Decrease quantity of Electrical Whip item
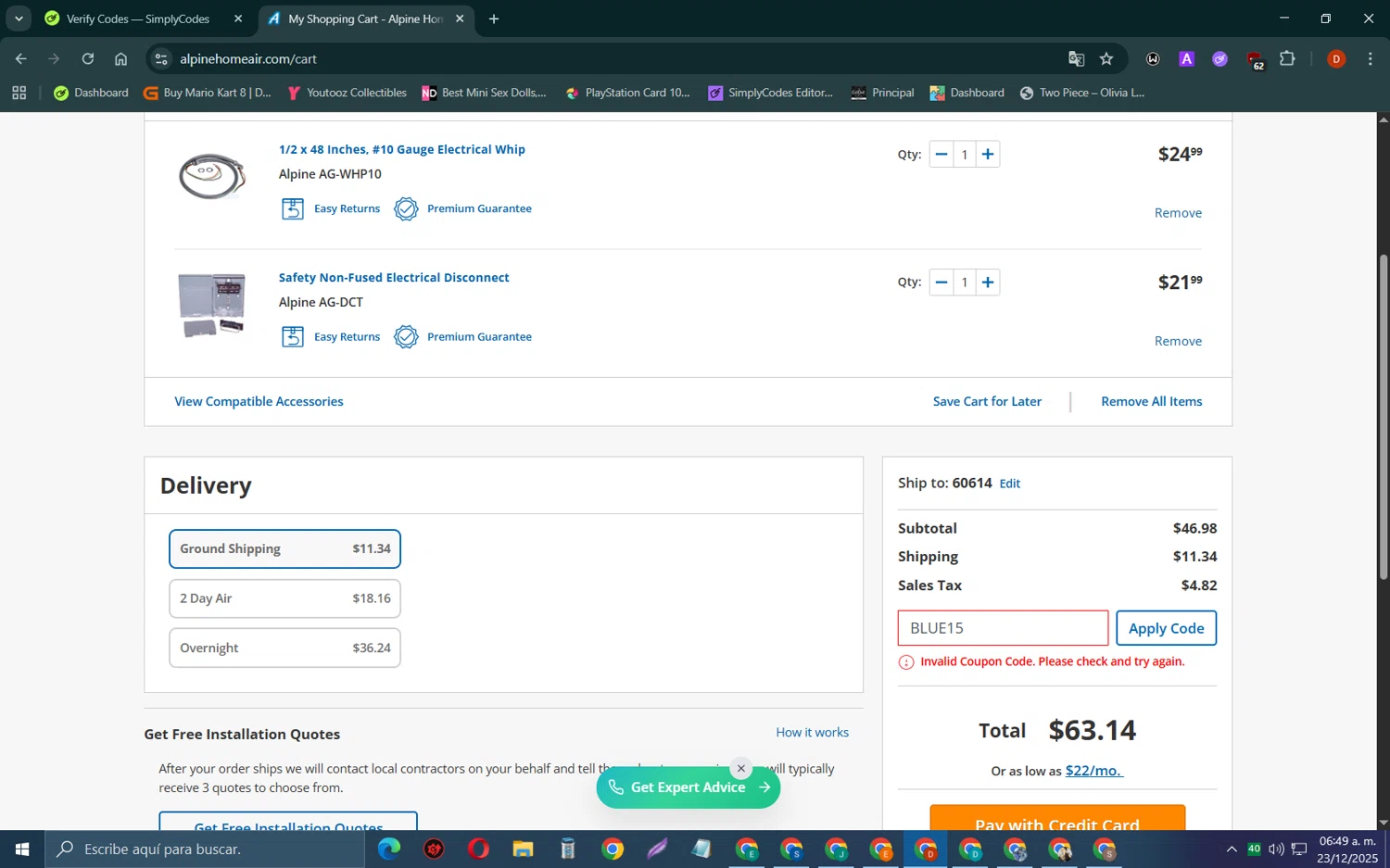The width and height of the screenshot is (1390, 868). coord(941,155)
